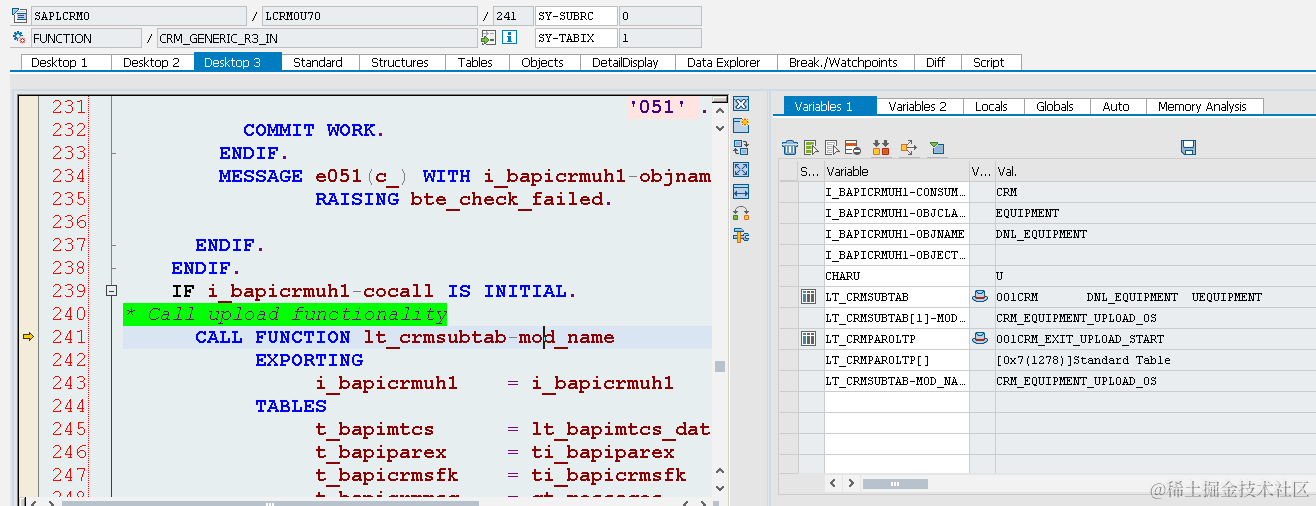Click the I_BAPICRMUH1-OBJNAME variable cell
Viewport: 1316px width, 506px height.
click(896, 234)
